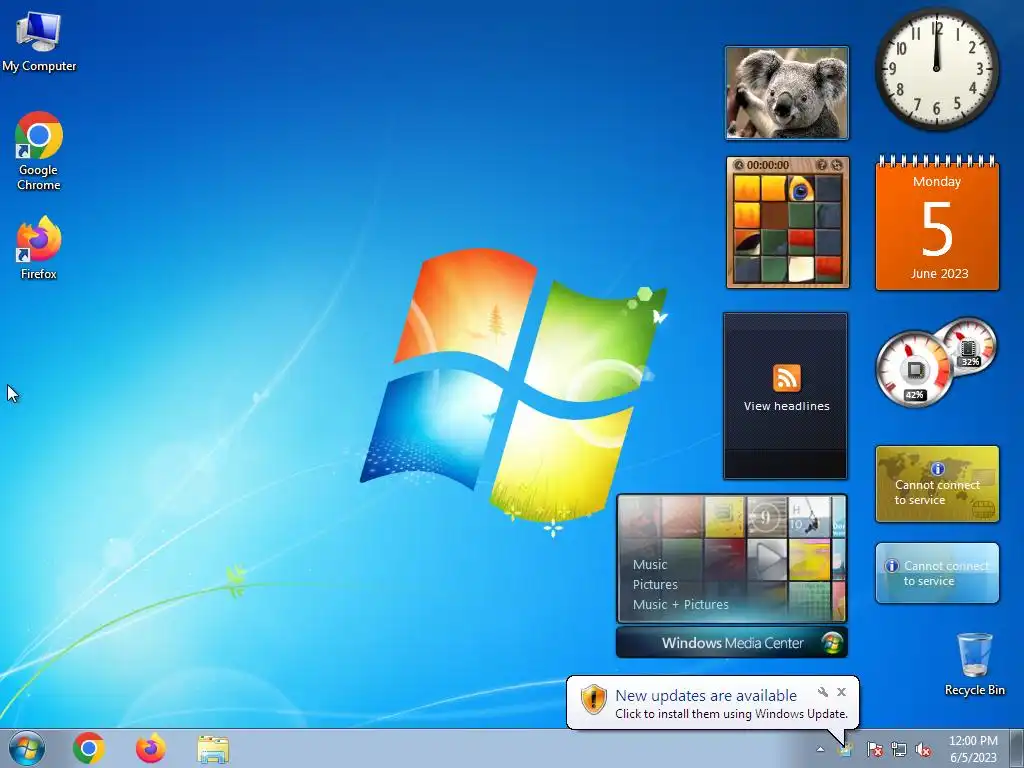Select the Firefox desktop shortcut

pos(39,248)
